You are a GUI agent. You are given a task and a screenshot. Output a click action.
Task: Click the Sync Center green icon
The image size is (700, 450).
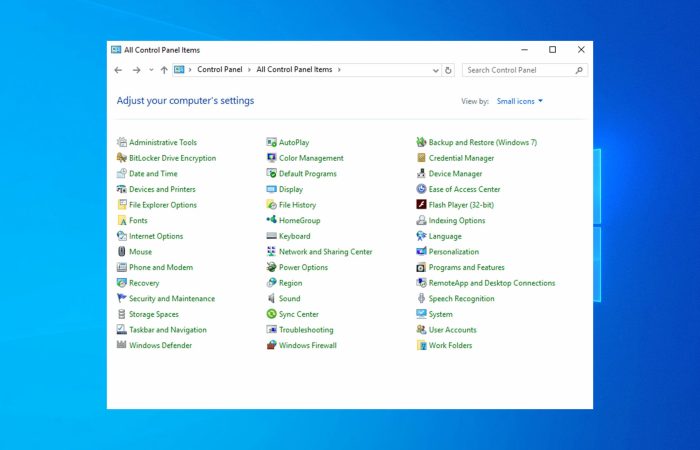point(271,314)
